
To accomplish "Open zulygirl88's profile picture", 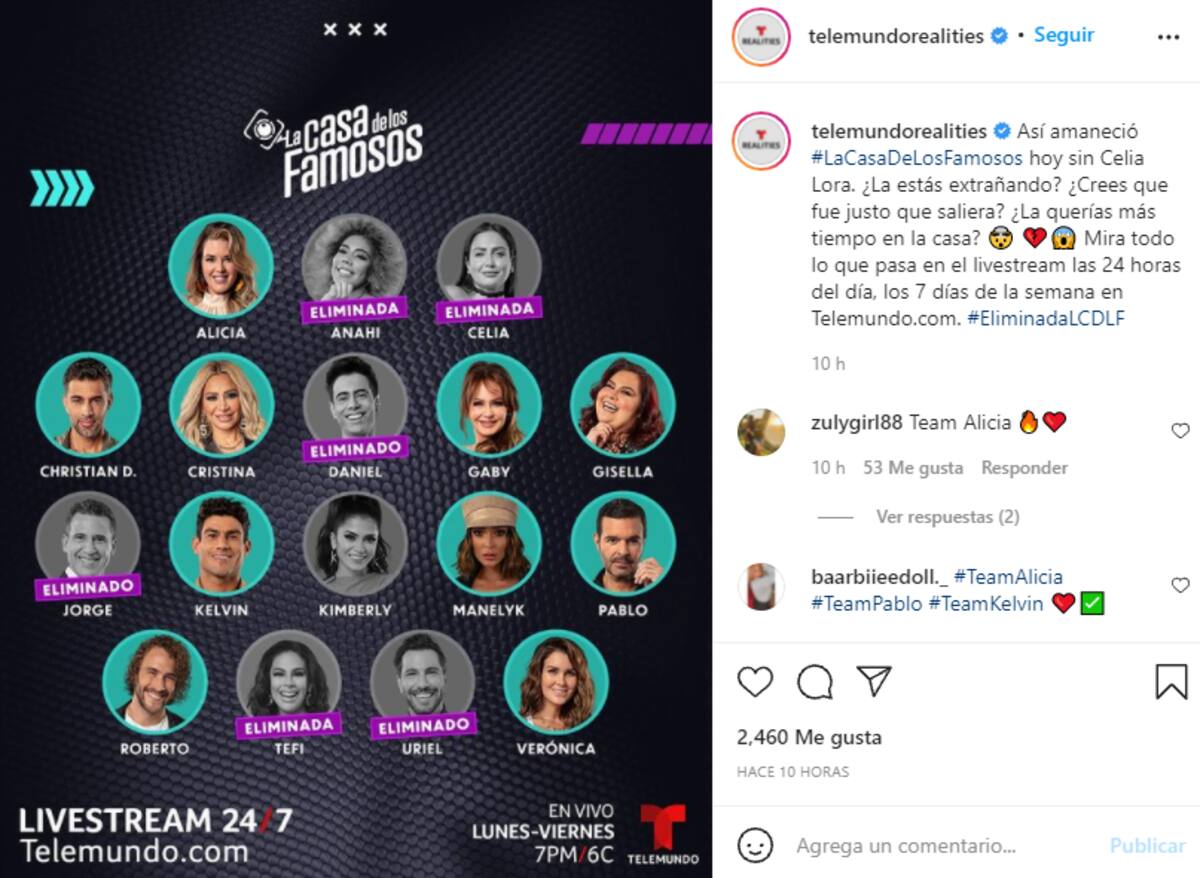I will [x=761, y=432].
